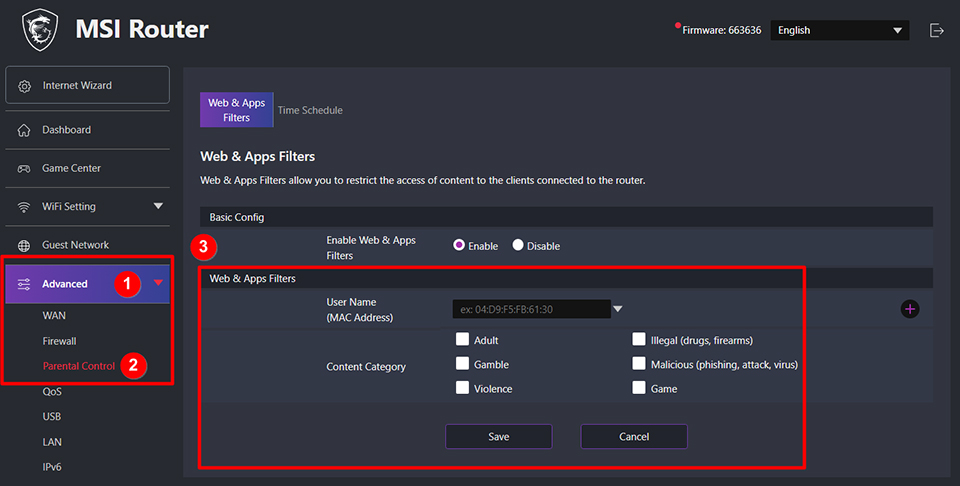
Task: Switch to the Web & Apps Filters tab
Action: tap(236, 110)
